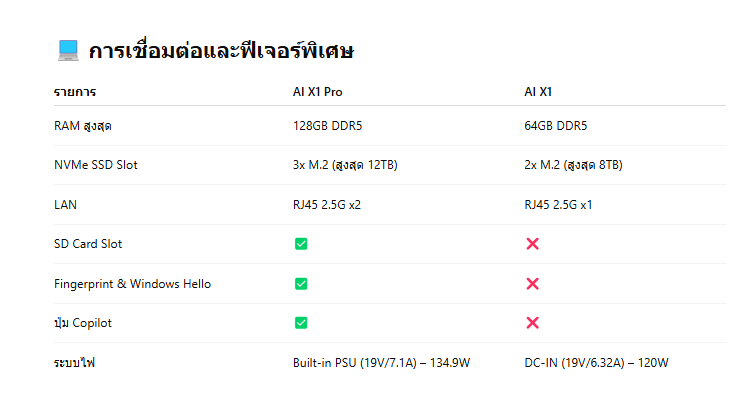
Task: Click the DC-IN (19V/6.32A) – 120W cell
Action: 596,362
